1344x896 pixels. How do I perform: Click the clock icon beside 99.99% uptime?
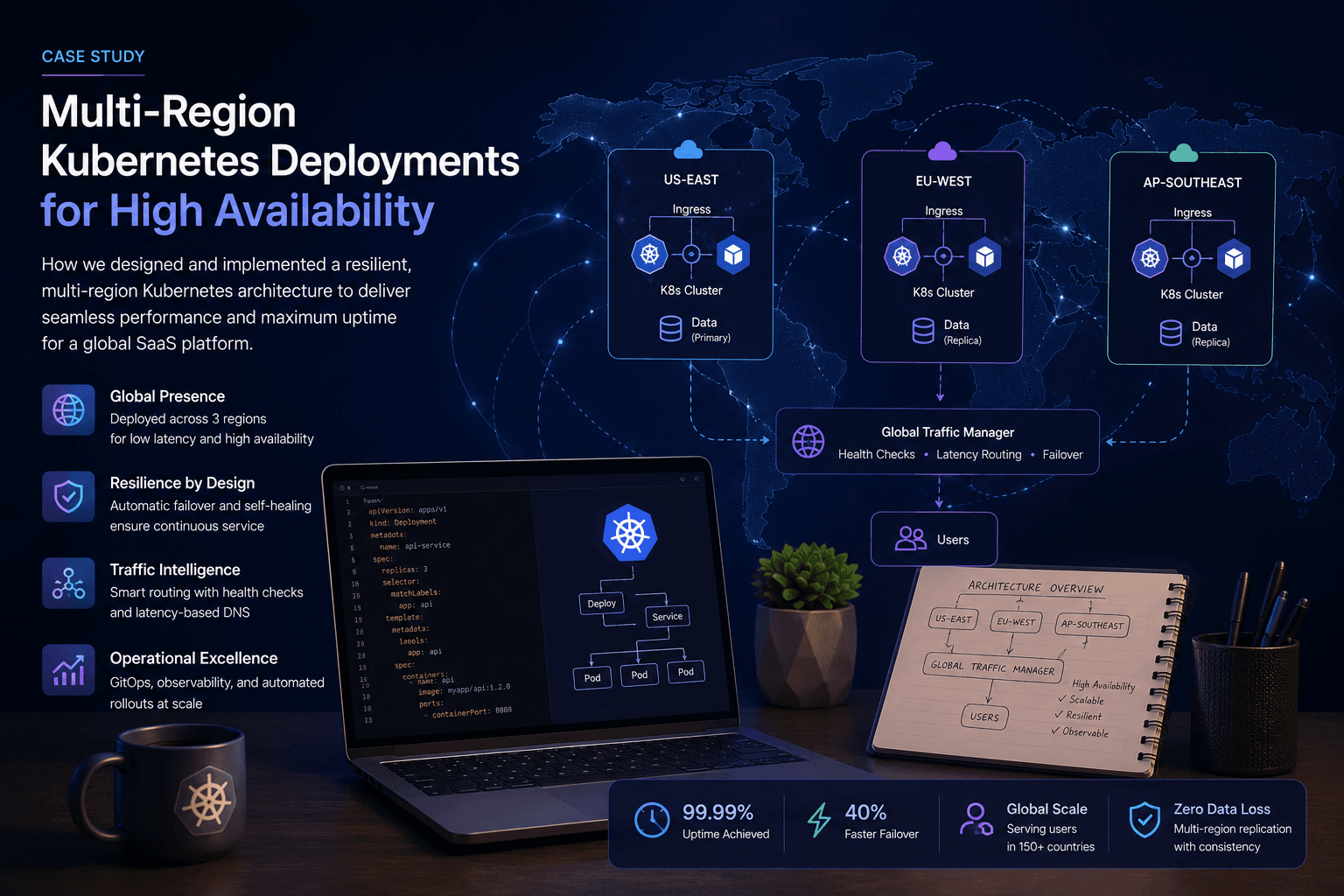click(652, 820)
